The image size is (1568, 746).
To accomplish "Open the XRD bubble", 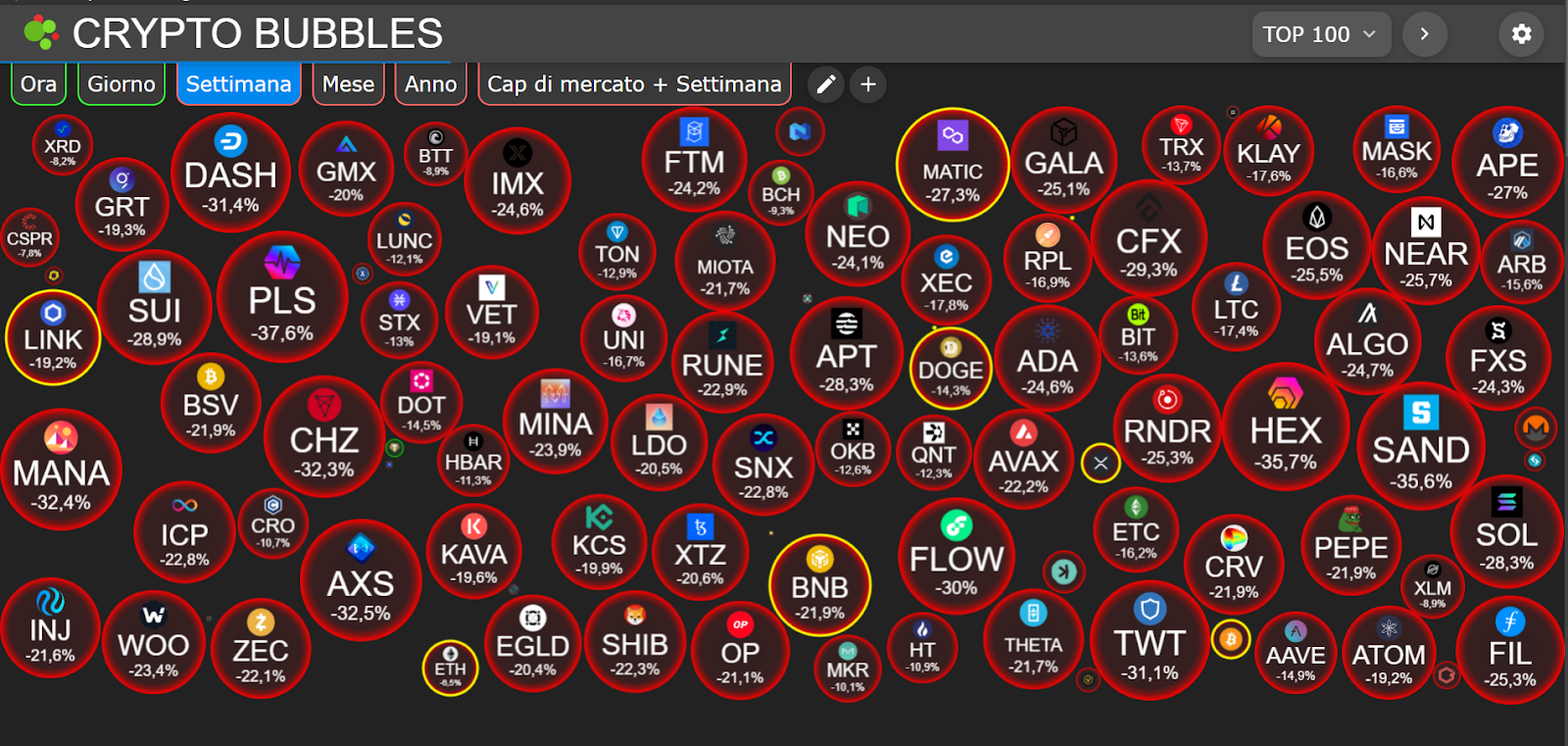I will (63, 144).
